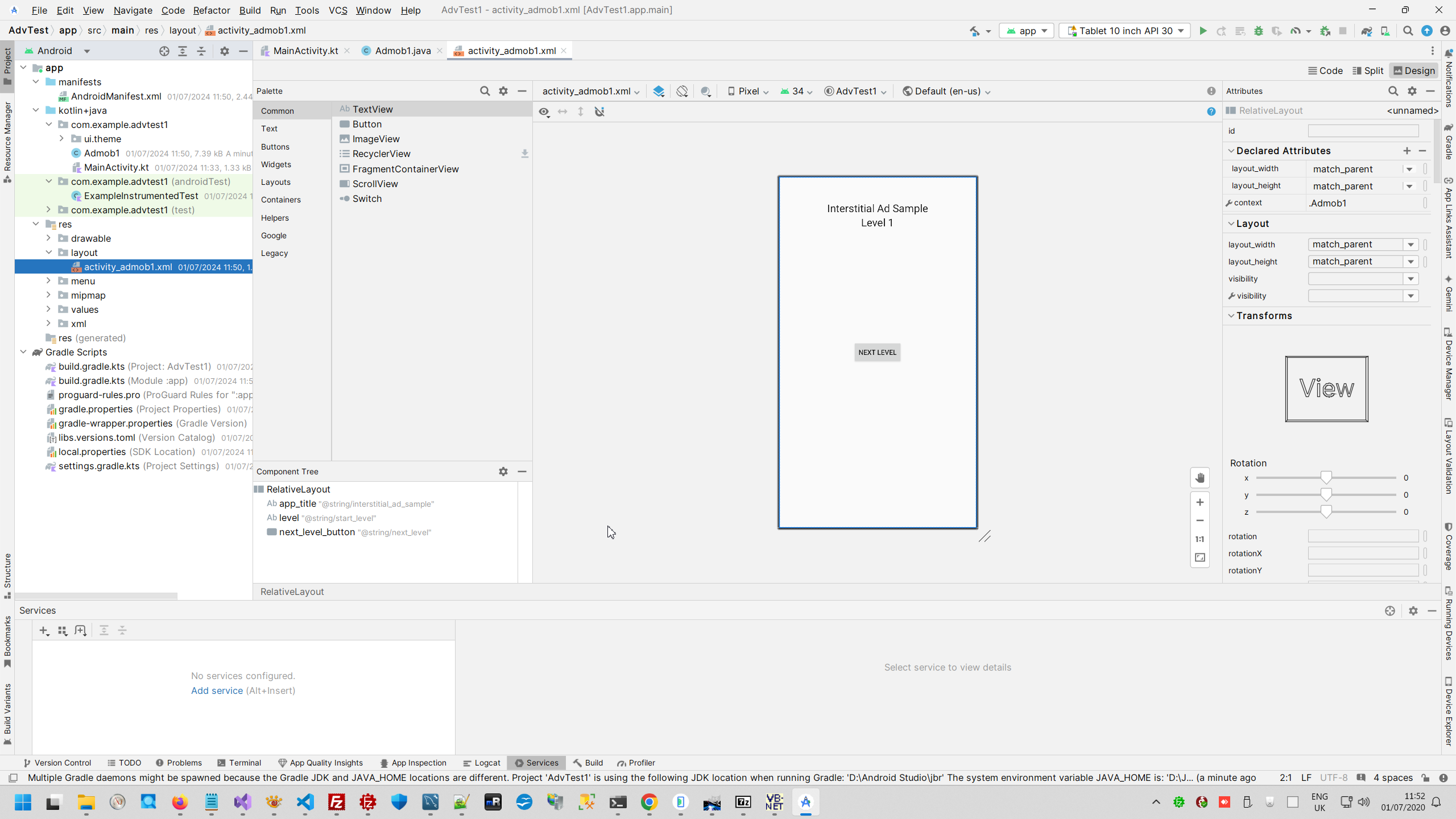
Task: Switch to the Admob1.java tab
Action: click(x=402, y=51)
